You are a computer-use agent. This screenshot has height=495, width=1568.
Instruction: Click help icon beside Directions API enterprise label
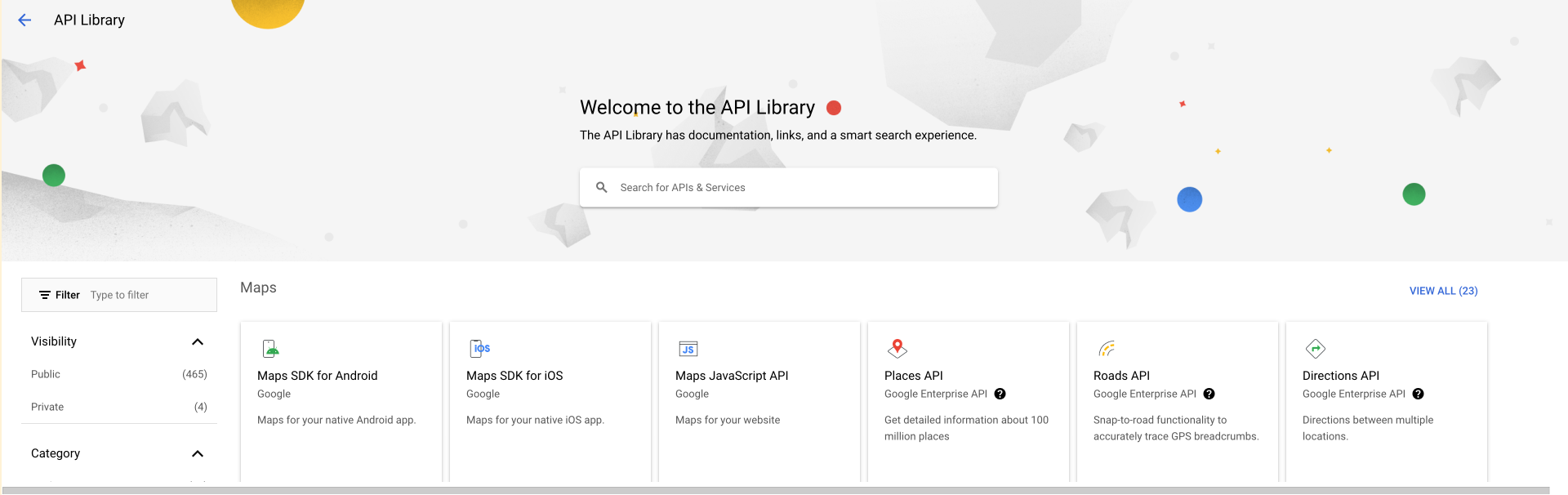(1419, 394)
